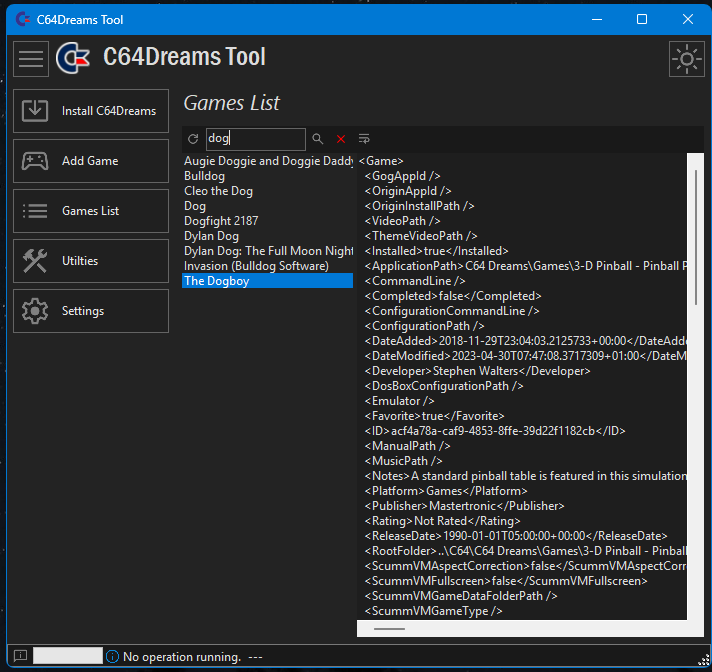Click the ScummVMFullscreen false line
Image resolution: width=712 pixels, height=672 pixels.
[506, 580]
